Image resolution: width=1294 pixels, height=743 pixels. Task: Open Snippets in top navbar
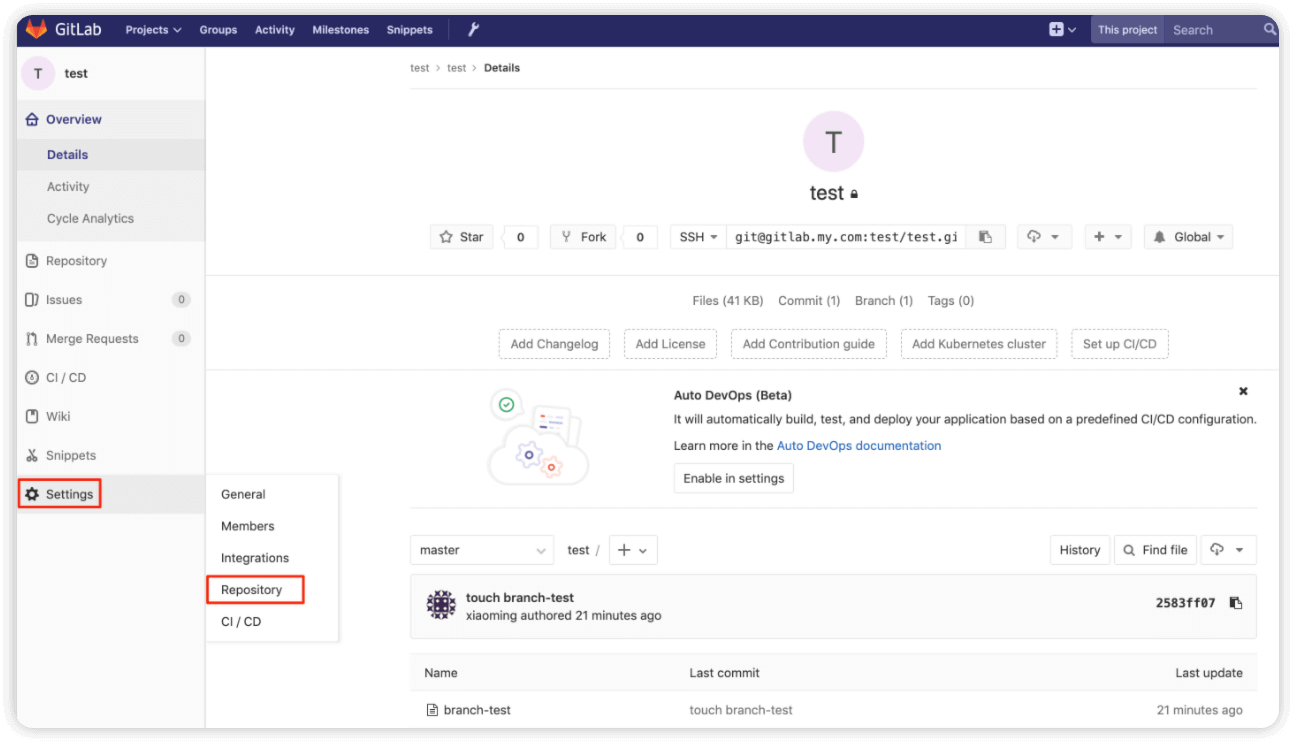click(410, 30)
